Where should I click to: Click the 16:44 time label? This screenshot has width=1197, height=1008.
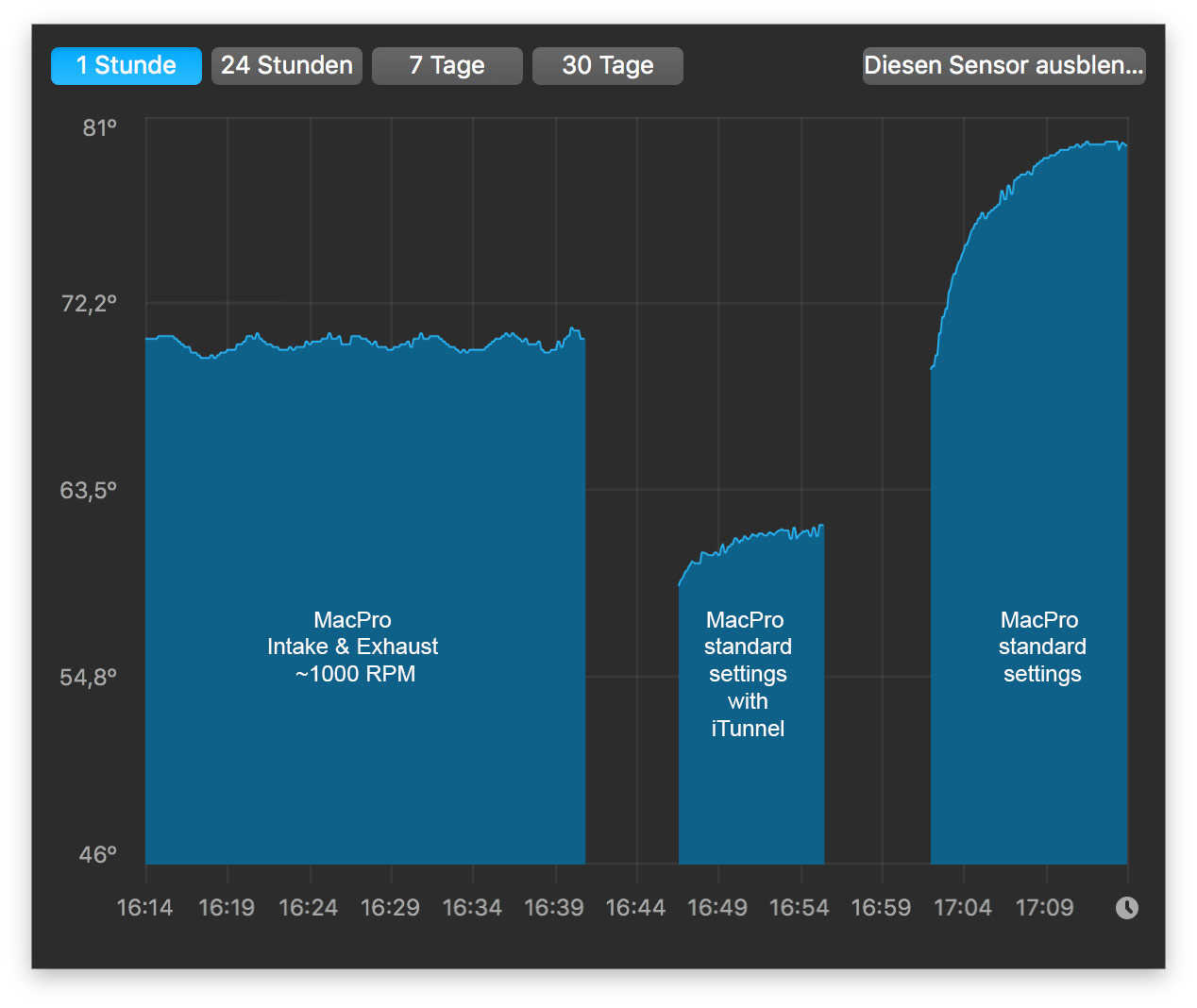point(636,908)
